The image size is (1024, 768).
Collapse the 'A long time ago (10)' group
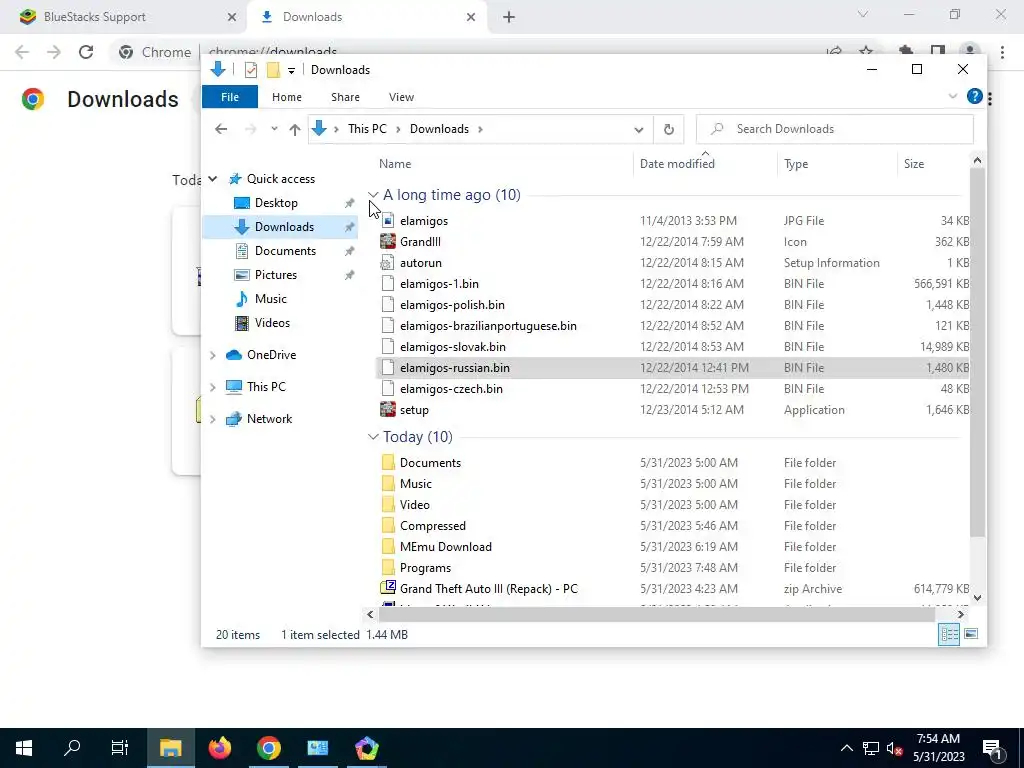click(x=373, y=195)
